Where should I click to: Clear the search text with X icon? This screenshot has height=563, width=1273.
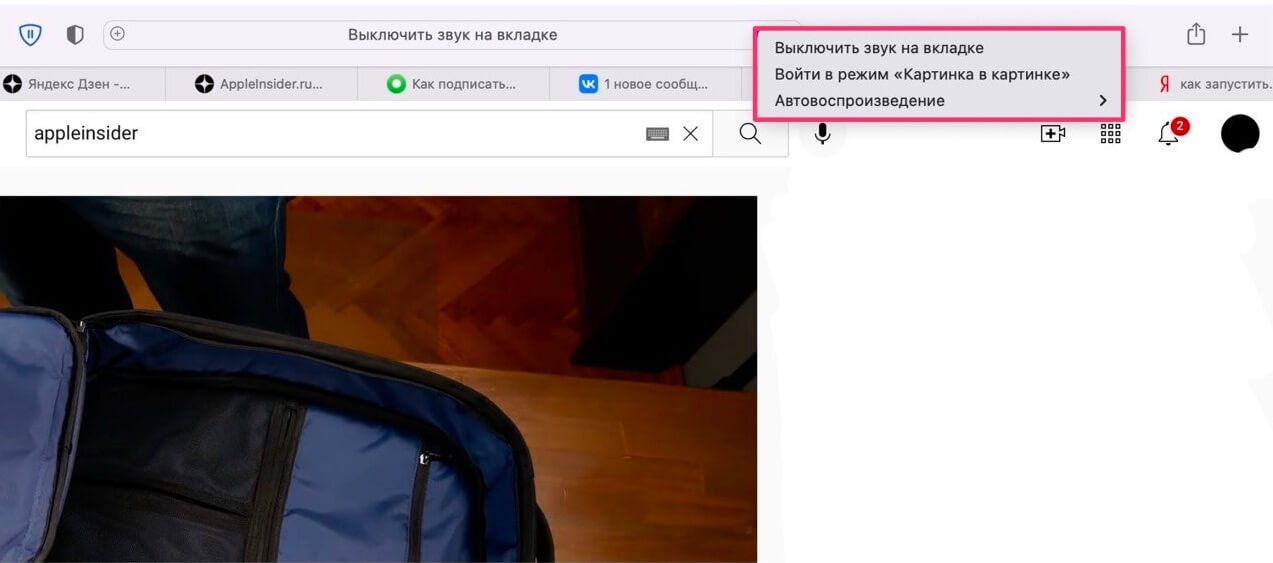click(x=690, y=134)
